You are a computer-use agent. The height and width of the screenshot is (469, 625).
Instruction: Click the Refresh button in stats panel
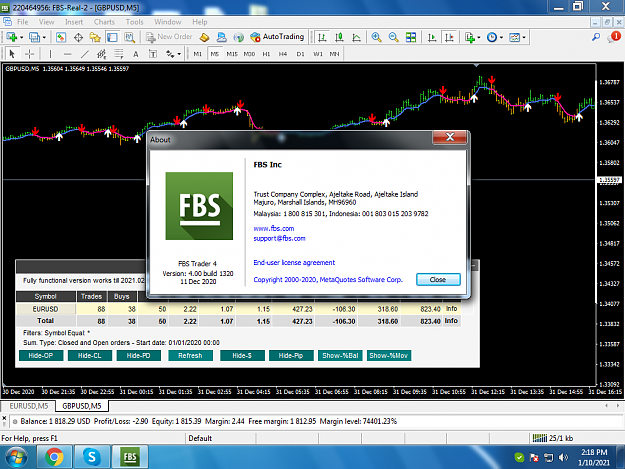pos(191,355)
